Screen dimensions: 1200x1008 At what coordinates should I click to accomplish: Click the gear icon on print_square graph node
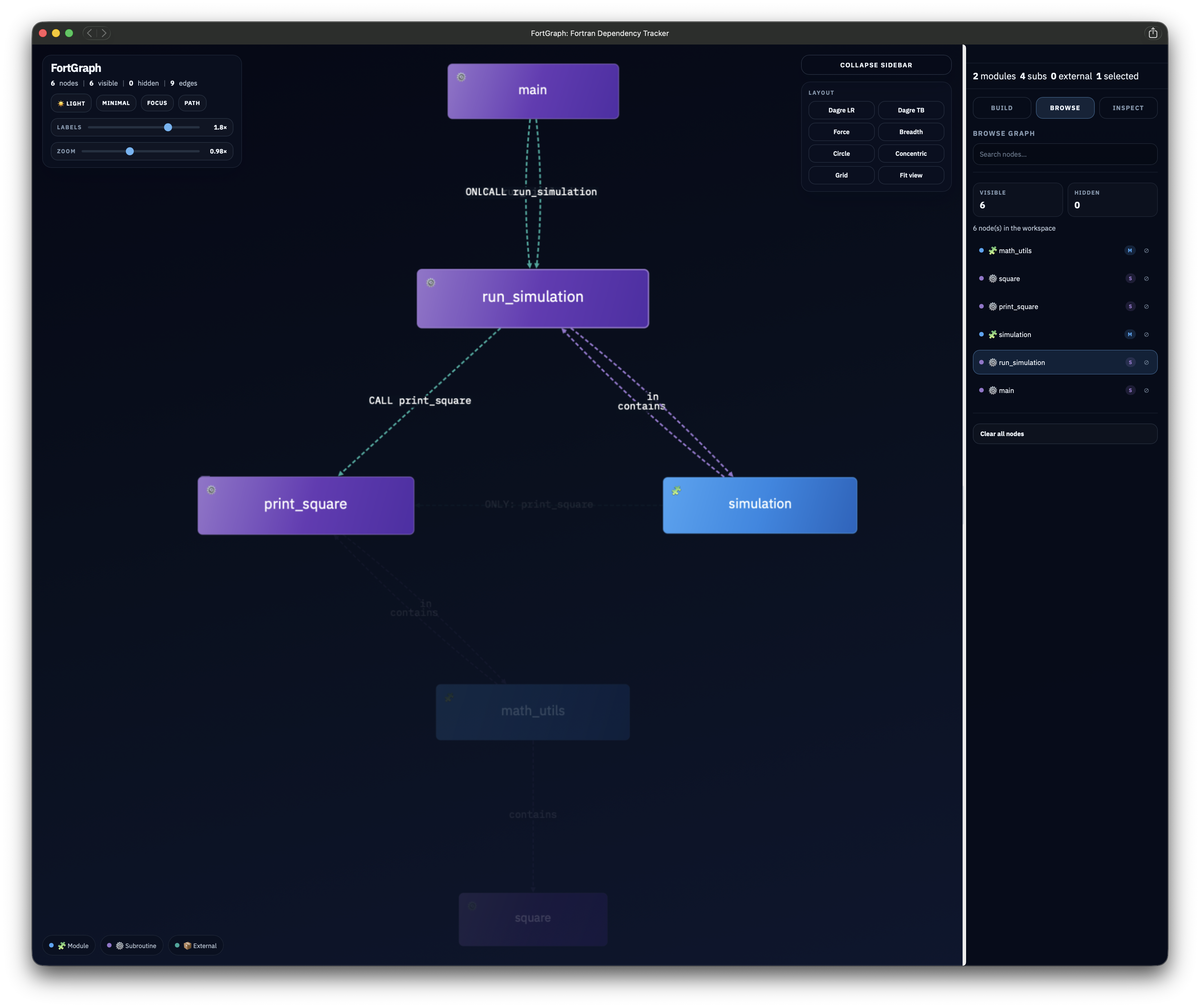(x=211, y=490)
